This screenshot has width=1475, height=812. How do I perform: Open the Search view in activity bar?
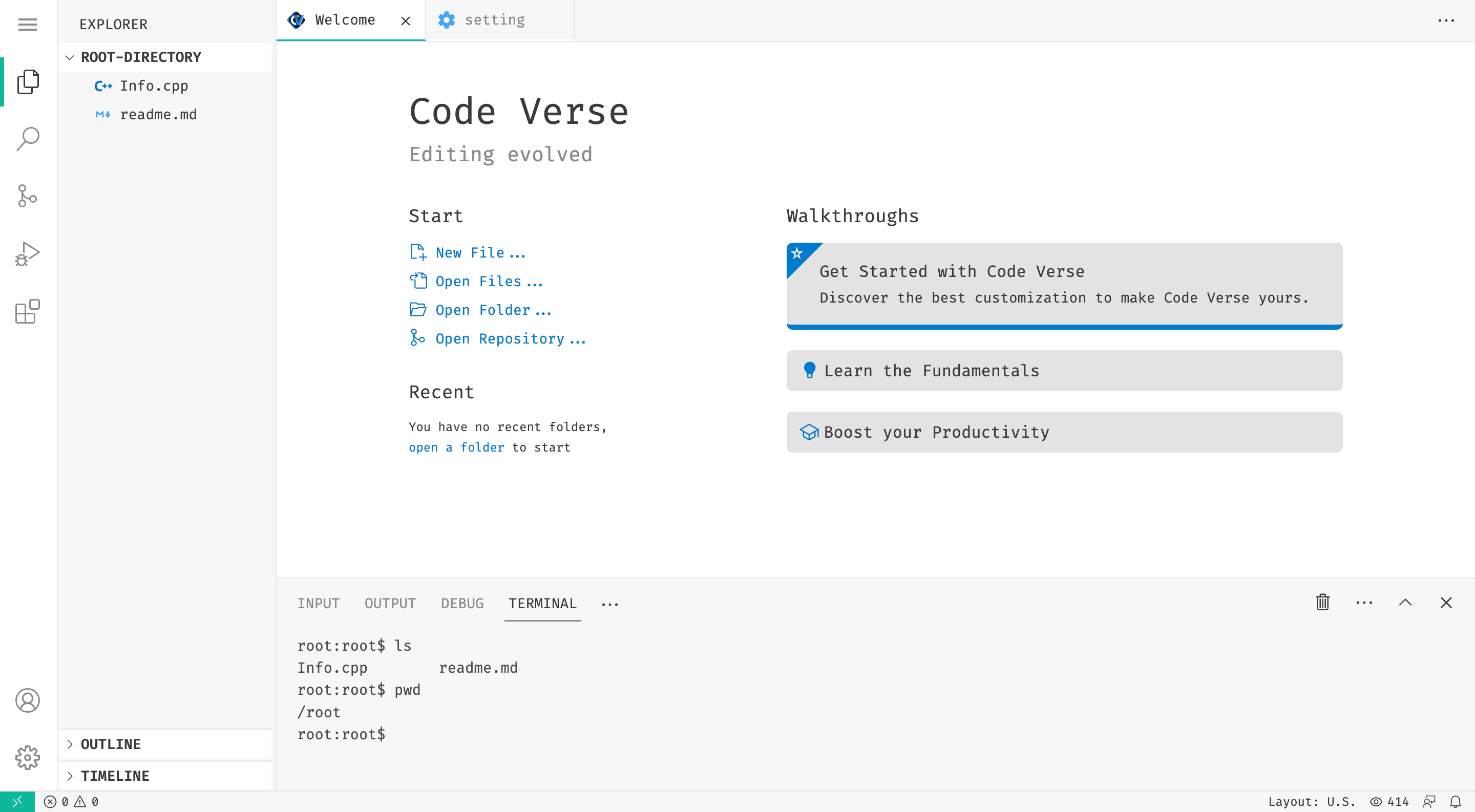coord(28,139)
